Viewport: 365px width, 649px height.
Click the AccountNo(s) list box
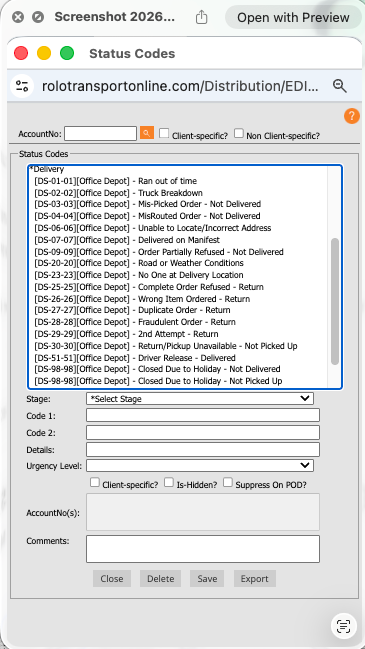(x=203, y=512)
